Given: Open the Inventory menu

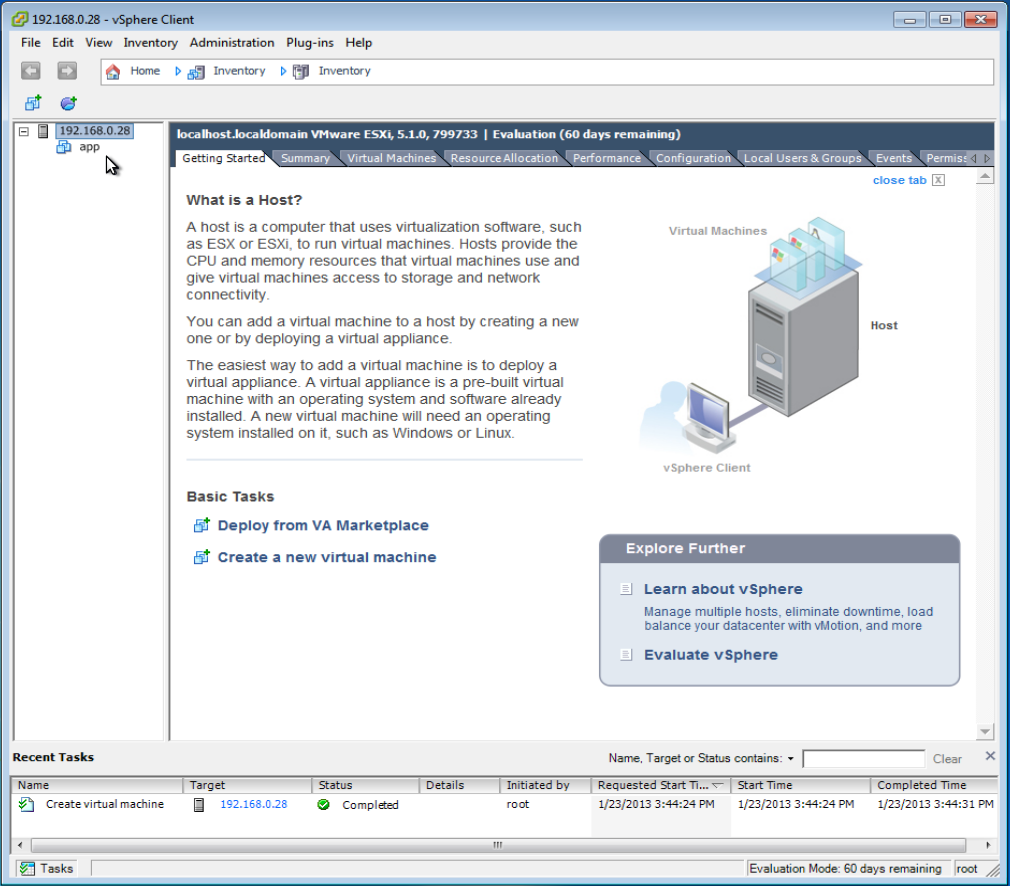Looking at the screenshot, I should tap(150, 43).
